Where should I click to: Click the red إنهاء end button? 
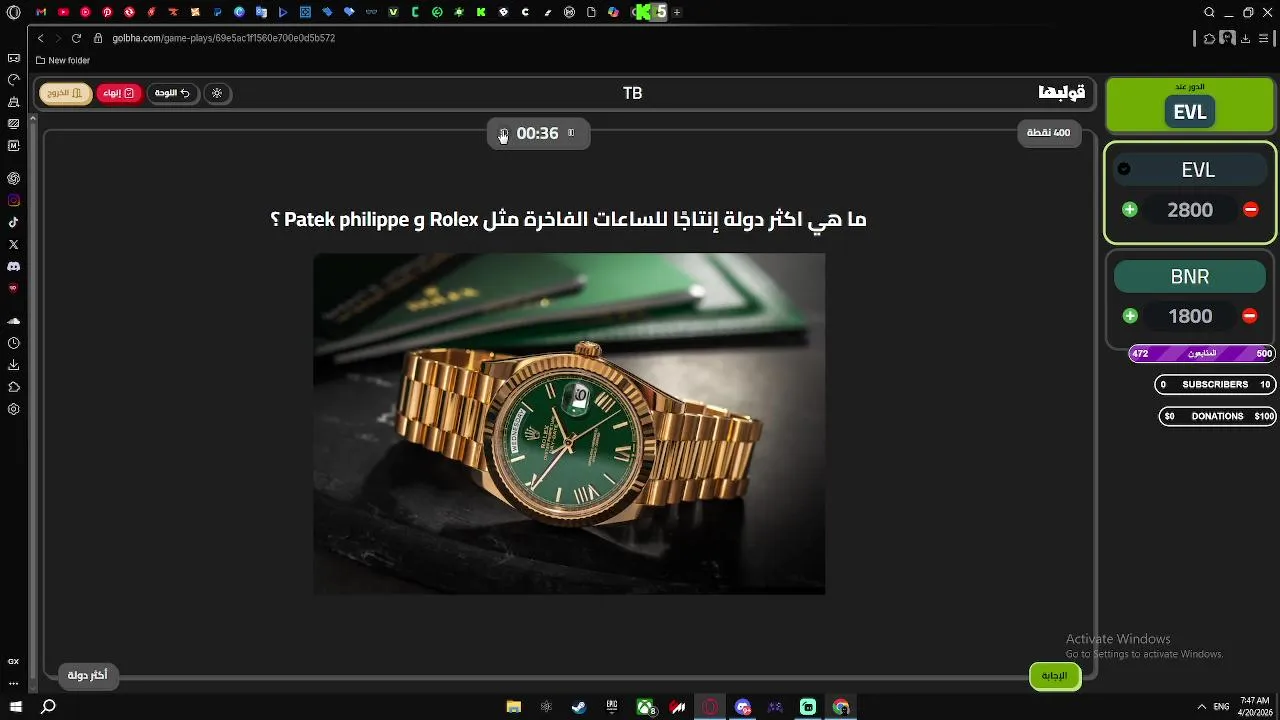click(x=119, y=93)
